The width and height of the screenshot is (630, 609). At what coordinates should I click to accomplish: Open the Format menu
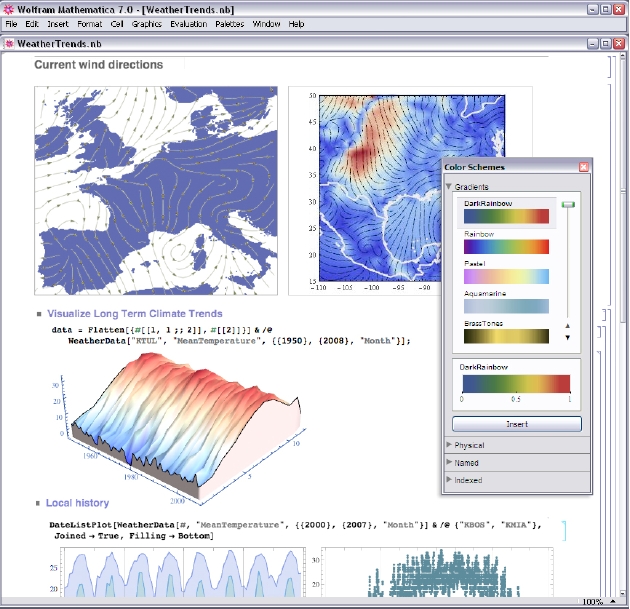[90, 24]
